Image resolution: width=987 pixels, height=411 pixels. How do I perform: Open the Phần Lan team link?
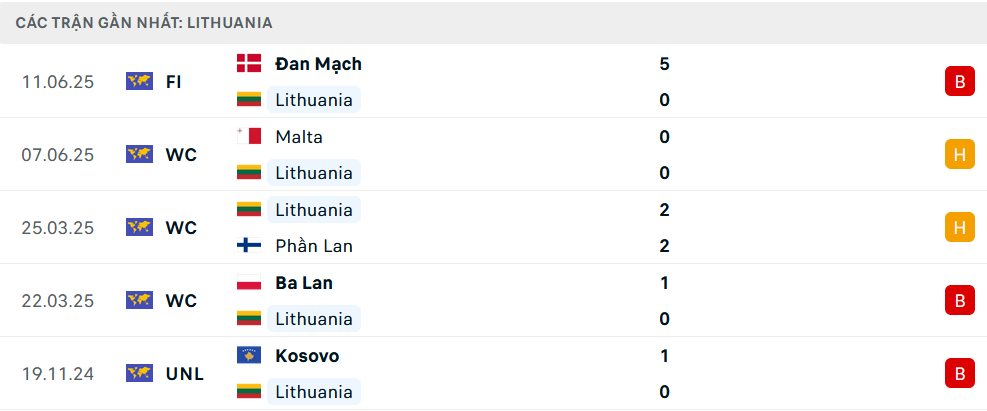[313, 246]
